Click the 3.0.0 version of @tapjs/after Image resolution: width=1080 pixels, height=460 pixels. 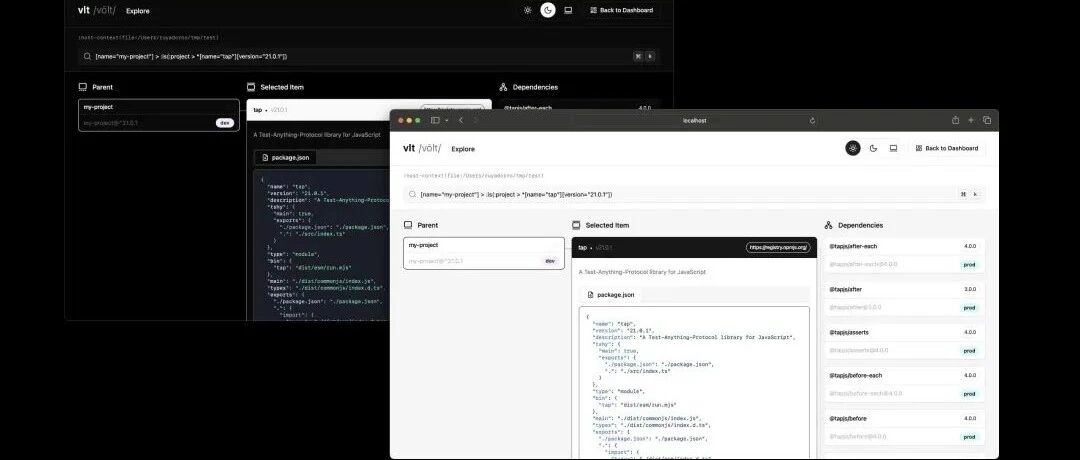point(970,289)
